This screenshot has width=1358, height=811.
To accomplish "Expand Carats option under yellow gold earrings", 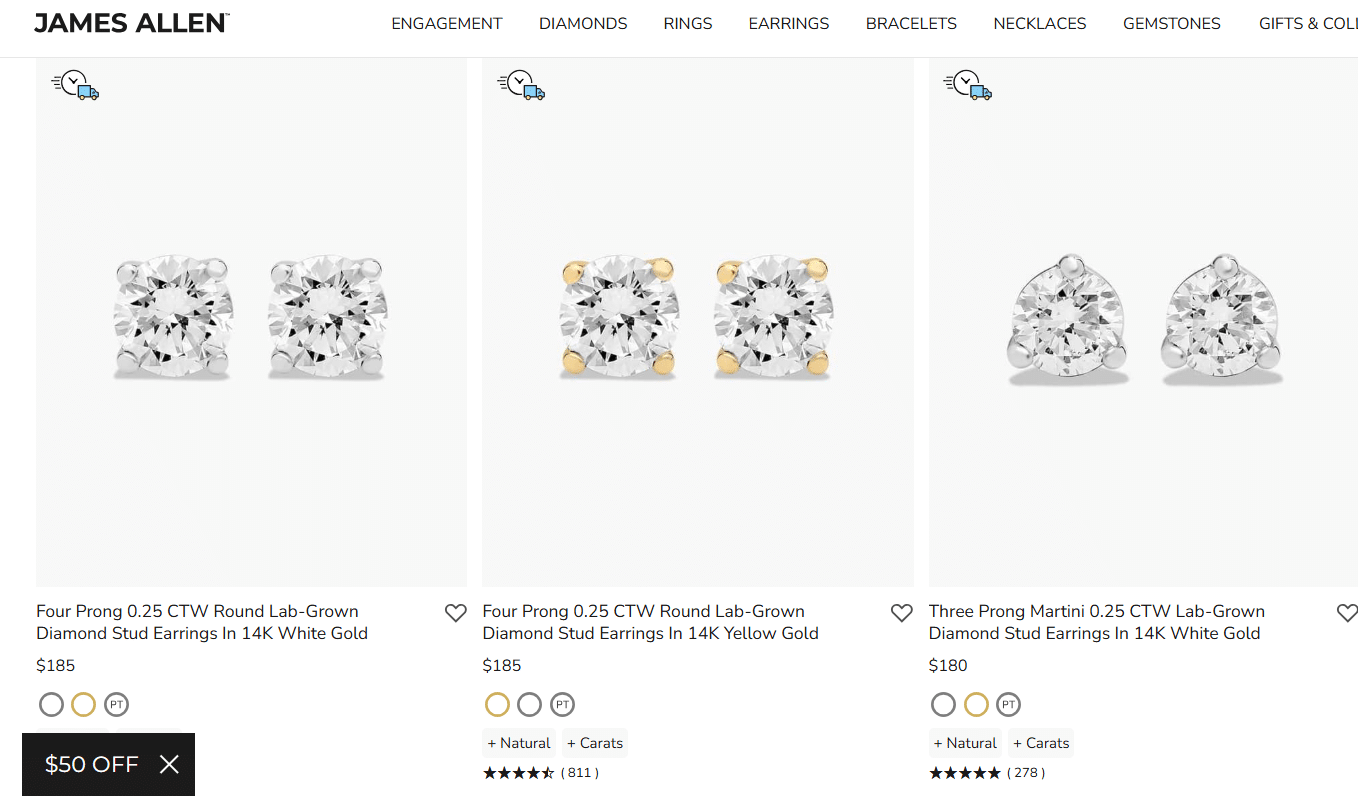I will pos(595,743).
